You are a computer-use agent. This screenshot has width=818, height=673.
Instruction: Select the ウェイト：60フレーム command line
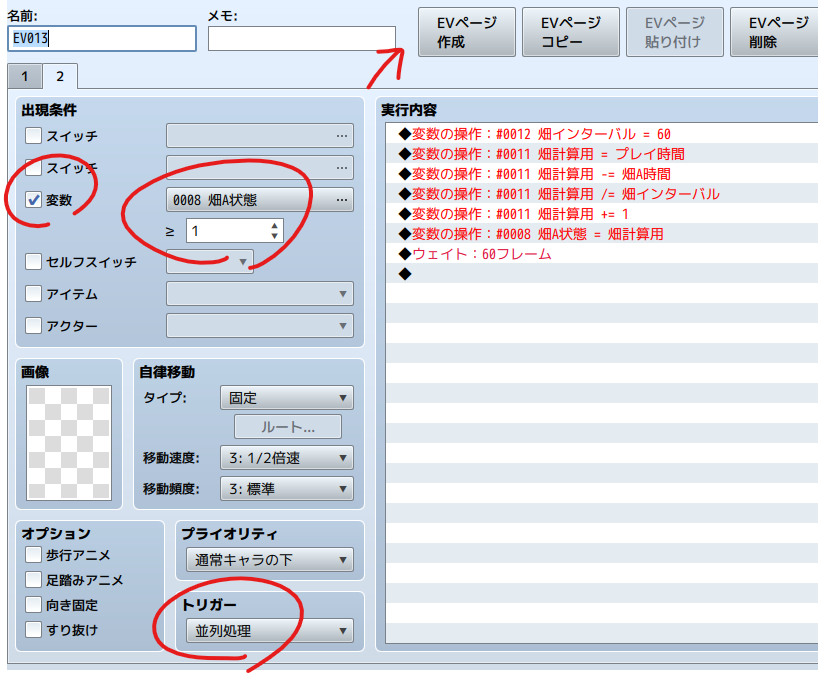[x=602, y=254]
